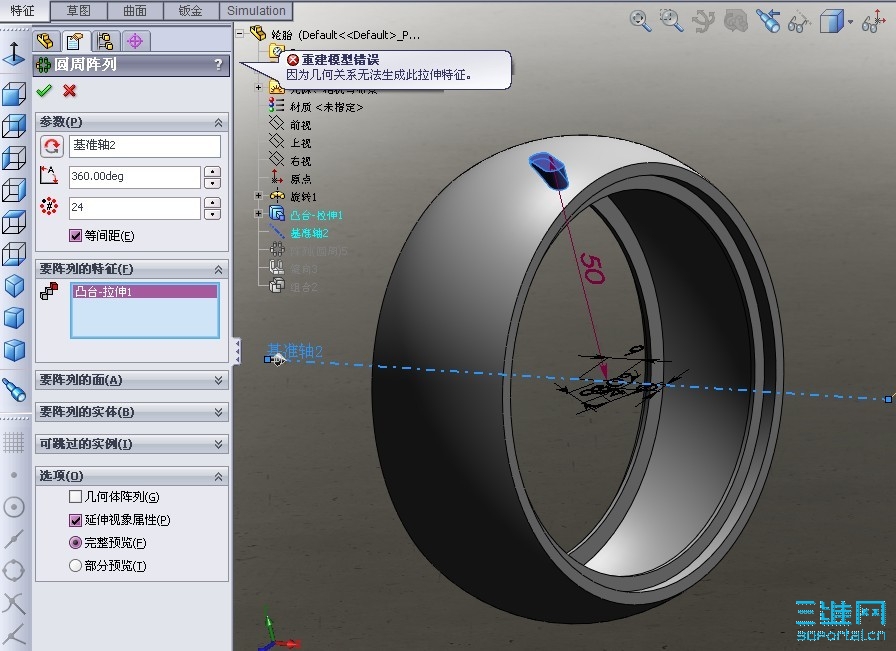
Task: Click the dotted glasses view settings icon
Action: (x=798, y=23)
